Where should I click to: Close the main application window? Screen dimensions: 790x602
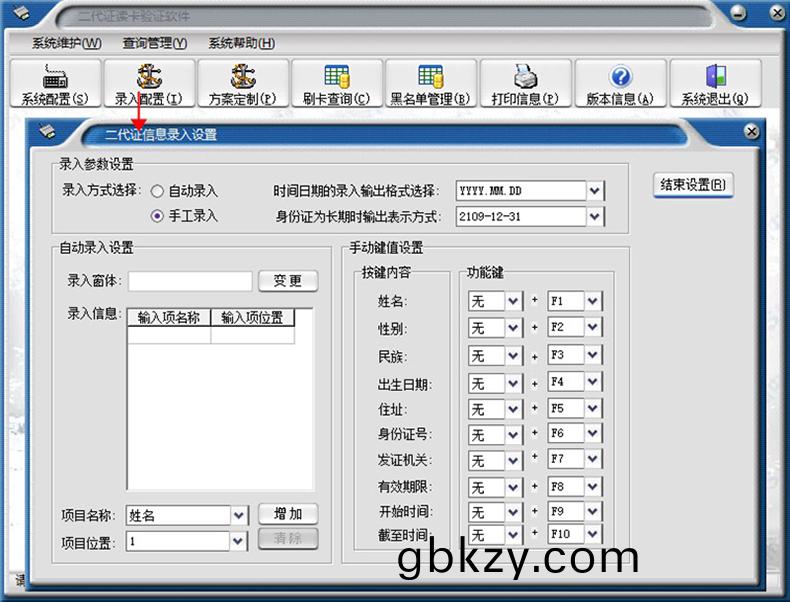coord(778,13)
